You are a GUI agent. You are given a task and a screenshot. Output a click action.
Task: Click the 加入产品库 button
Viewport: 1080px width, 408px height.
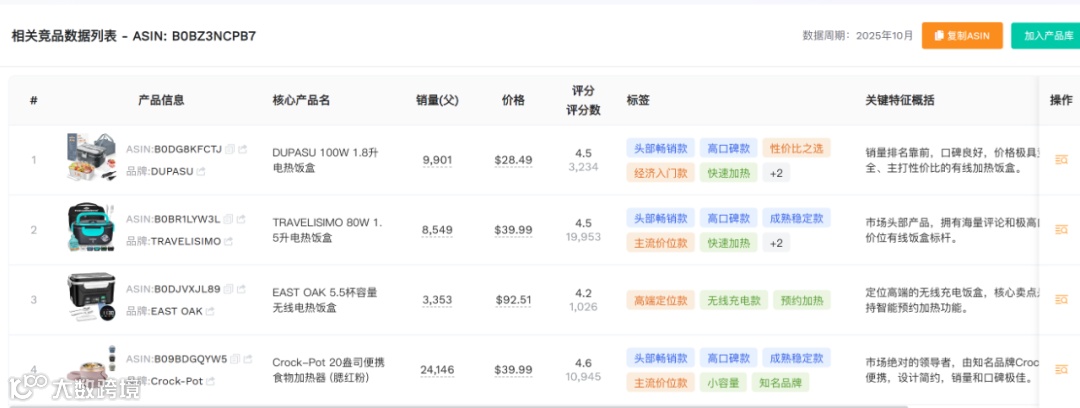[x=1045, y=36]
